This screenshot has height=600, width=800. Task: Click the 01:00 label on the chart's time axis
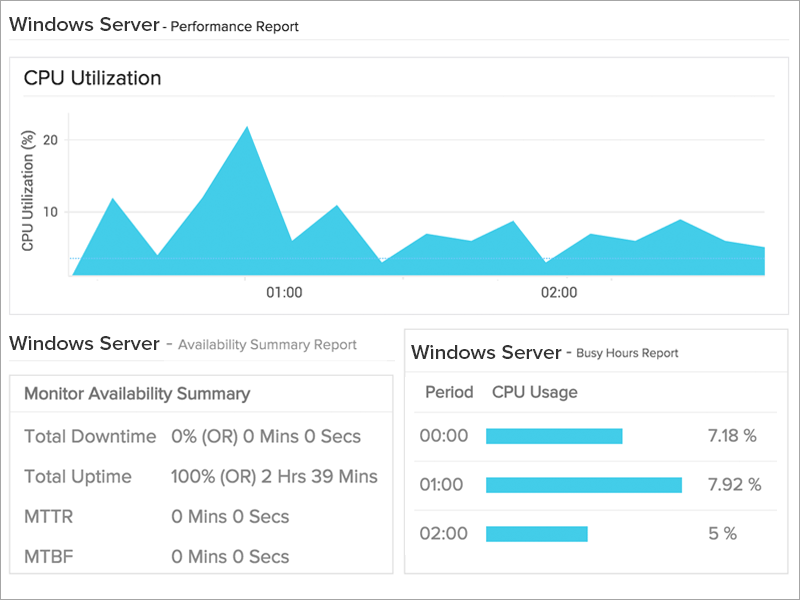283,293
